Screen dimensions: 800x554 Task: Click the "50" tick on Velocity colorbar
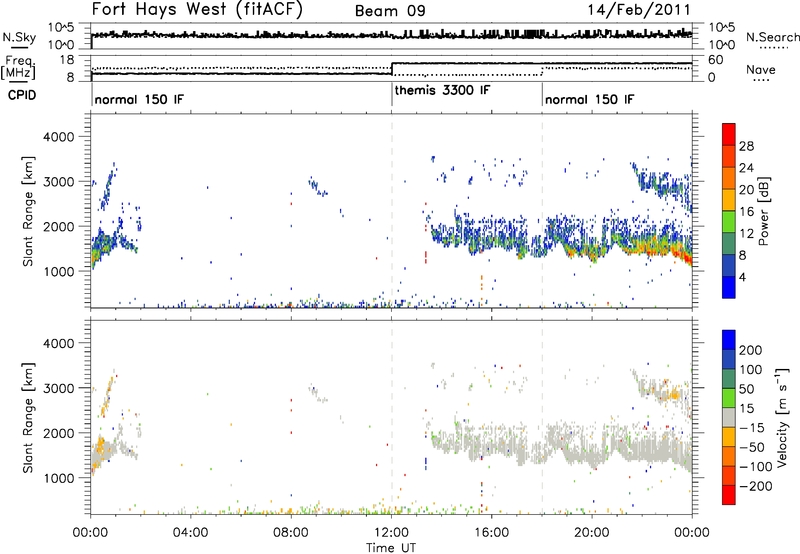(746, 389)
